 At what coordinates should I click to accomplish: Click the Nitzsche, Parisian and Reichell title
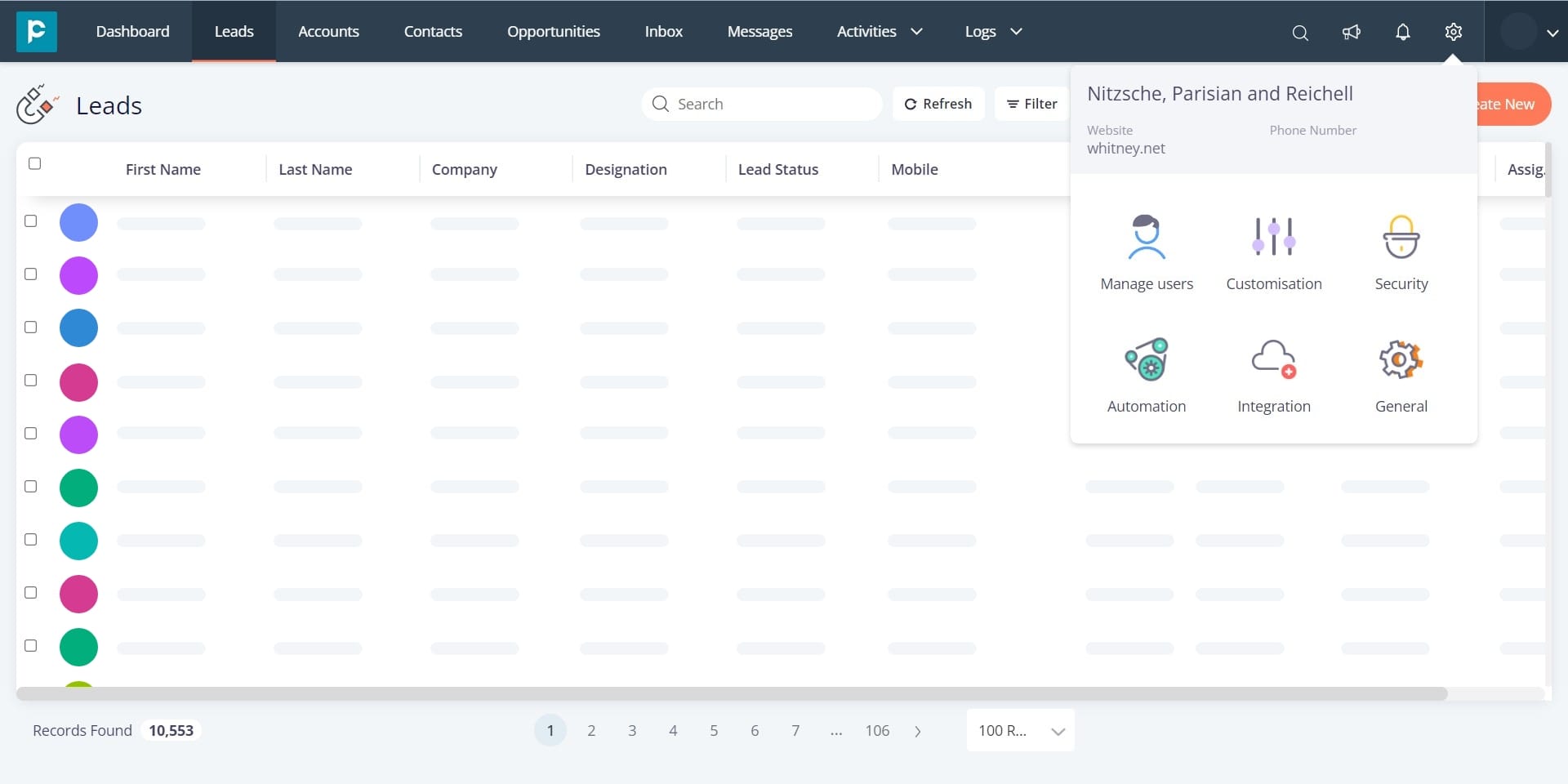pyautogui.click(x=1220, y=94)
